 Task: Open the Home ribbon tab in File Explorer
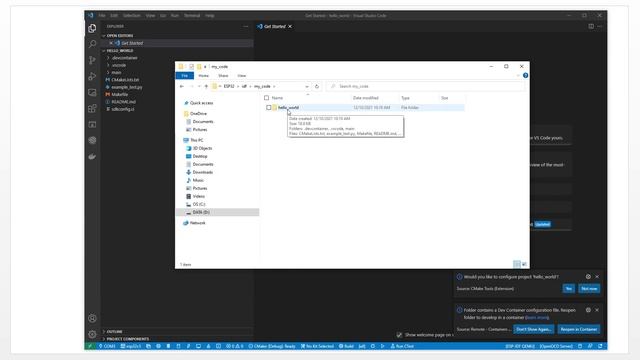[203, 76]
